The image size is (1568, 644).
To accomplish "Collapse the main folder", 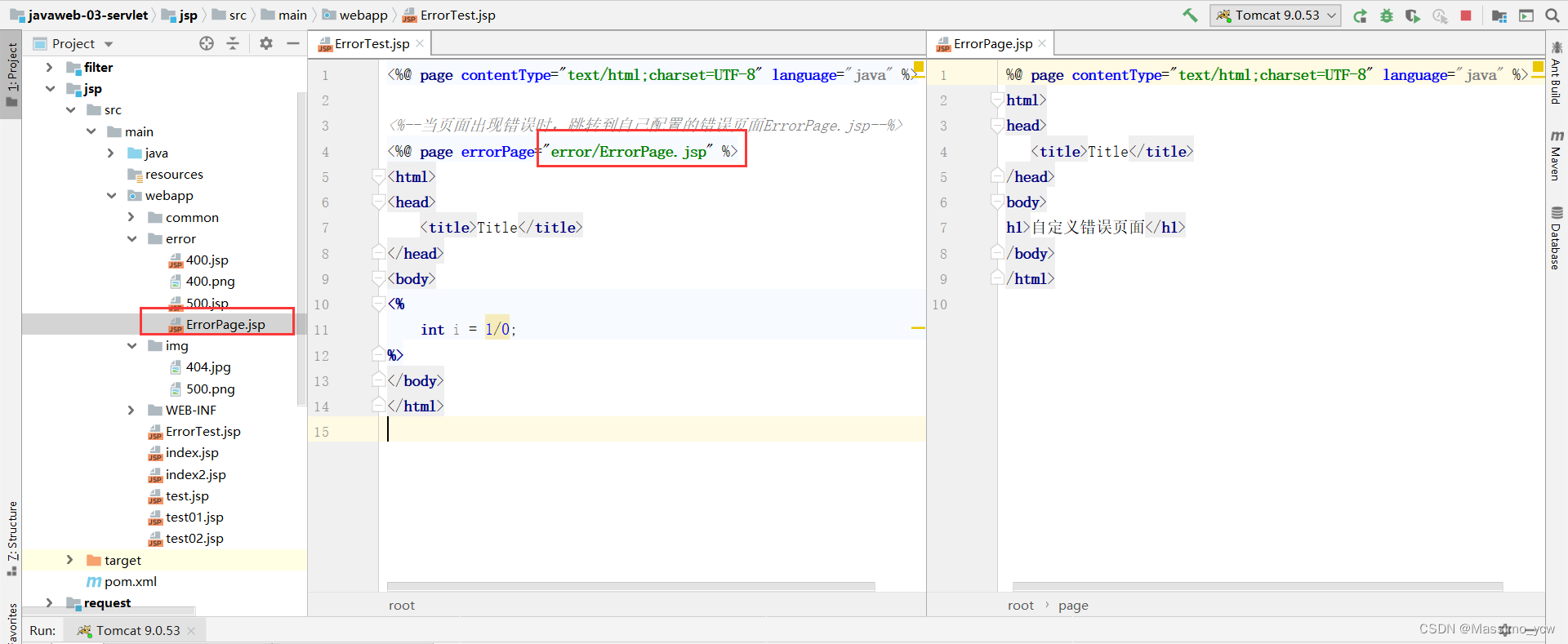I will coord(91,131).
